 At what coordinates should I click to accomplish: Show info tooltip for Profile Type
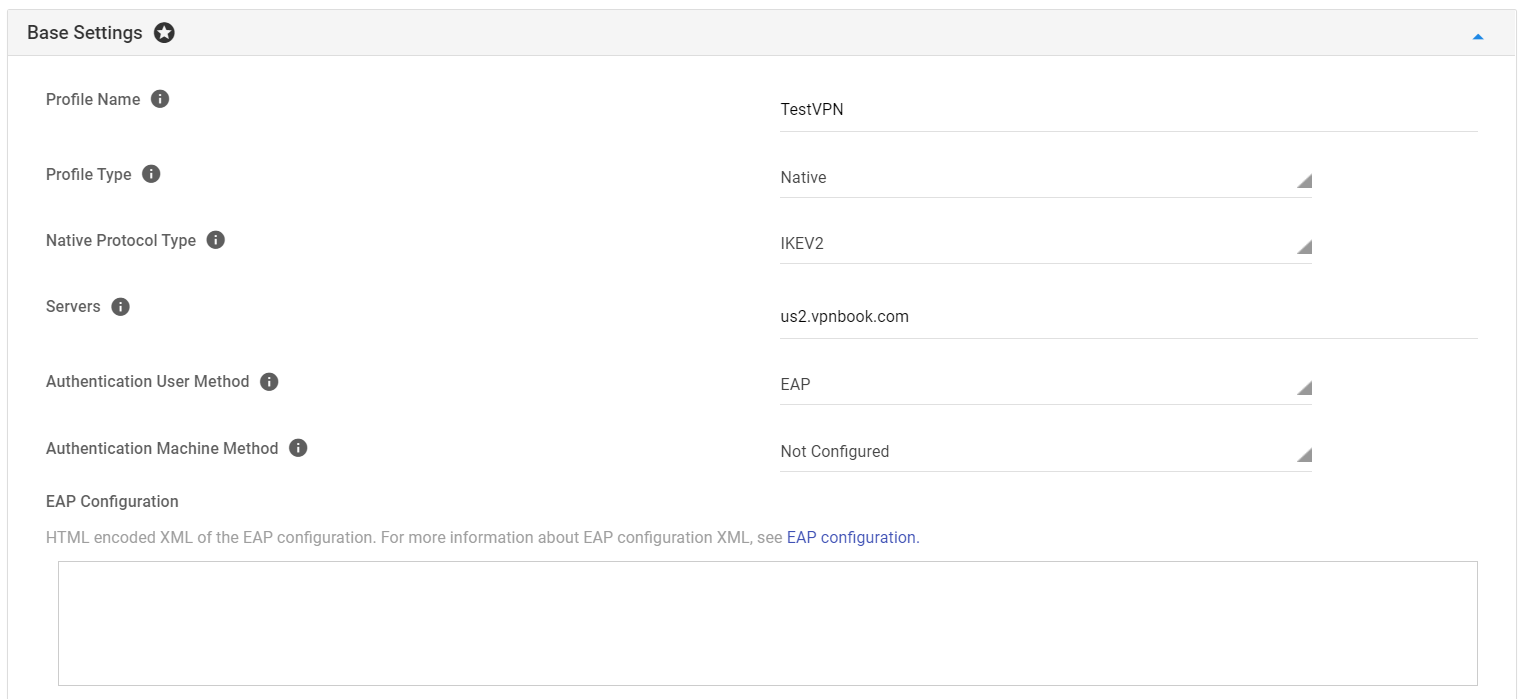click(151, 174)
